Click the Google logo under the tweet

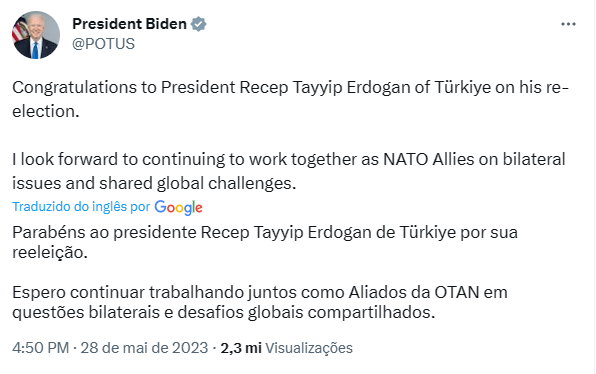coord(178,208)
